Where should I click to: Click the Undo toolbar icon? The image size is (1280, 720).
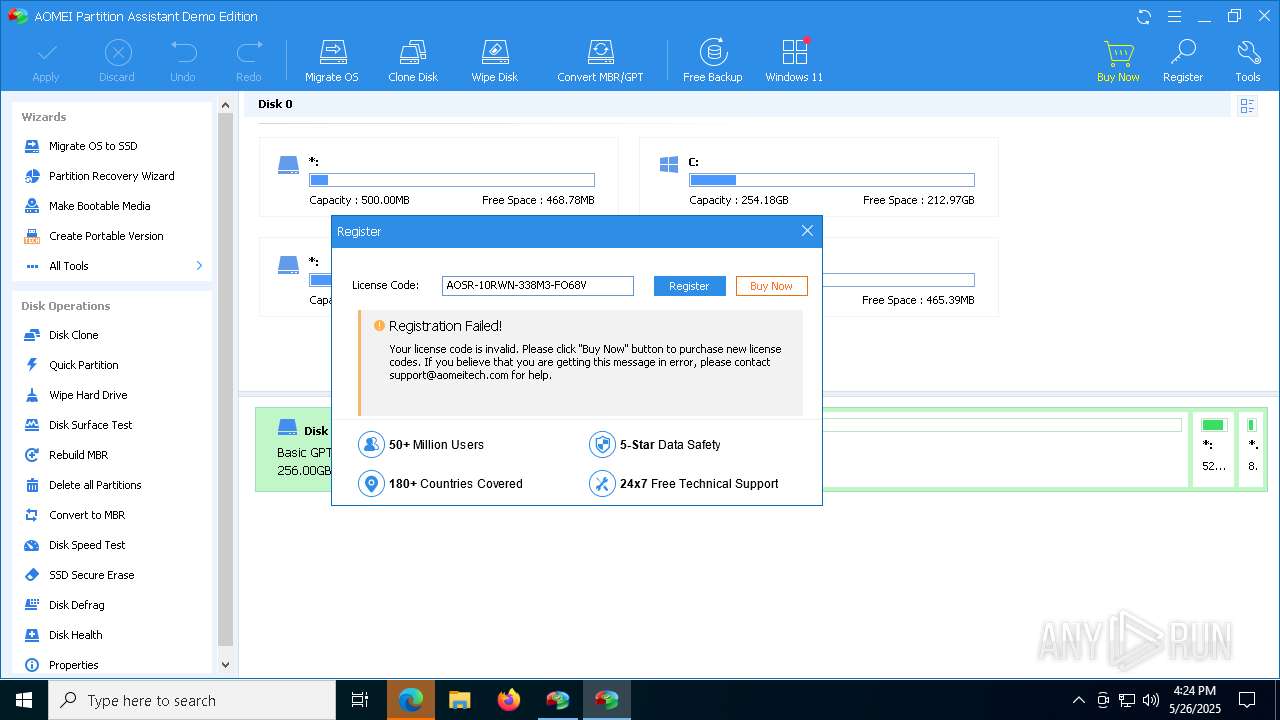pos(183,61)
